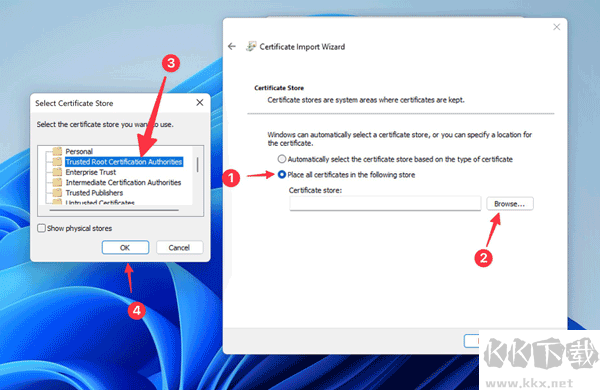Screen dimensions: 600x390
Task: Click the Browse... button
Action: [510, 204]
